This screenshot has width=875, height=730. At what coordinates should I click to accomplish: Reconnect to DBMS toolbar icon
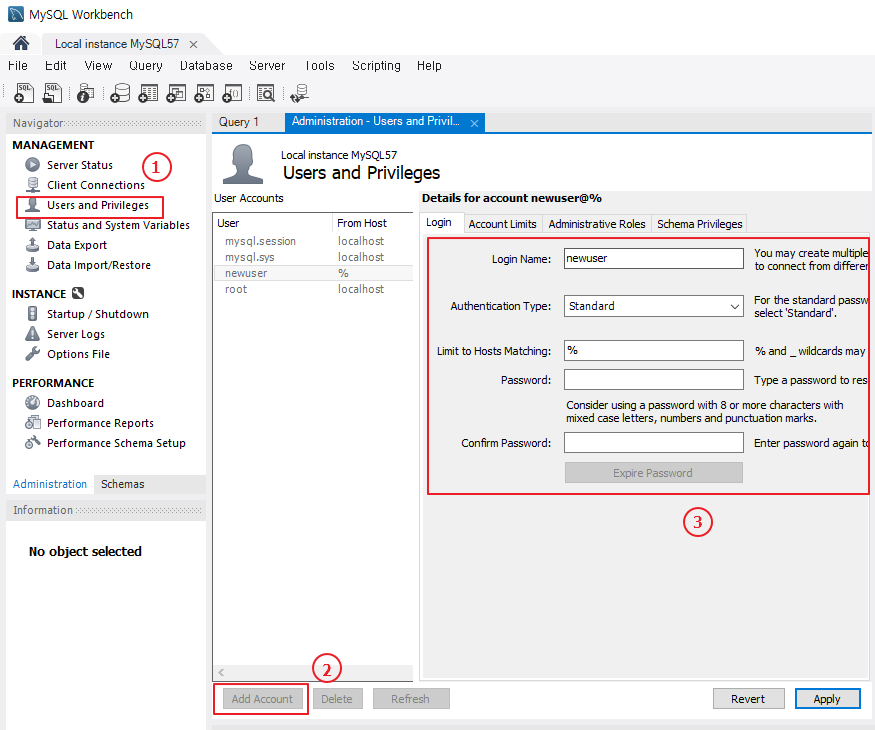tap(300, 93)
